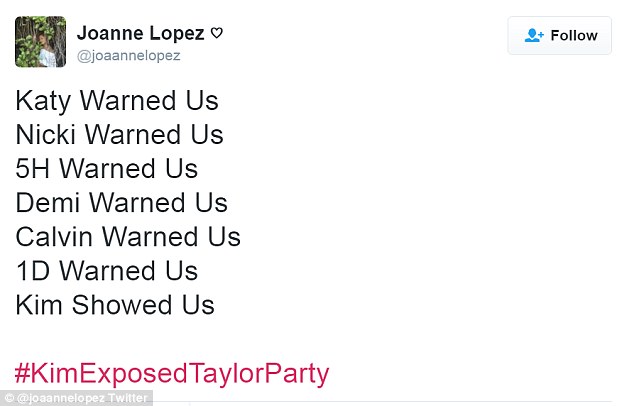Click the '1D Warned Us' line

(x=106, y=271)
